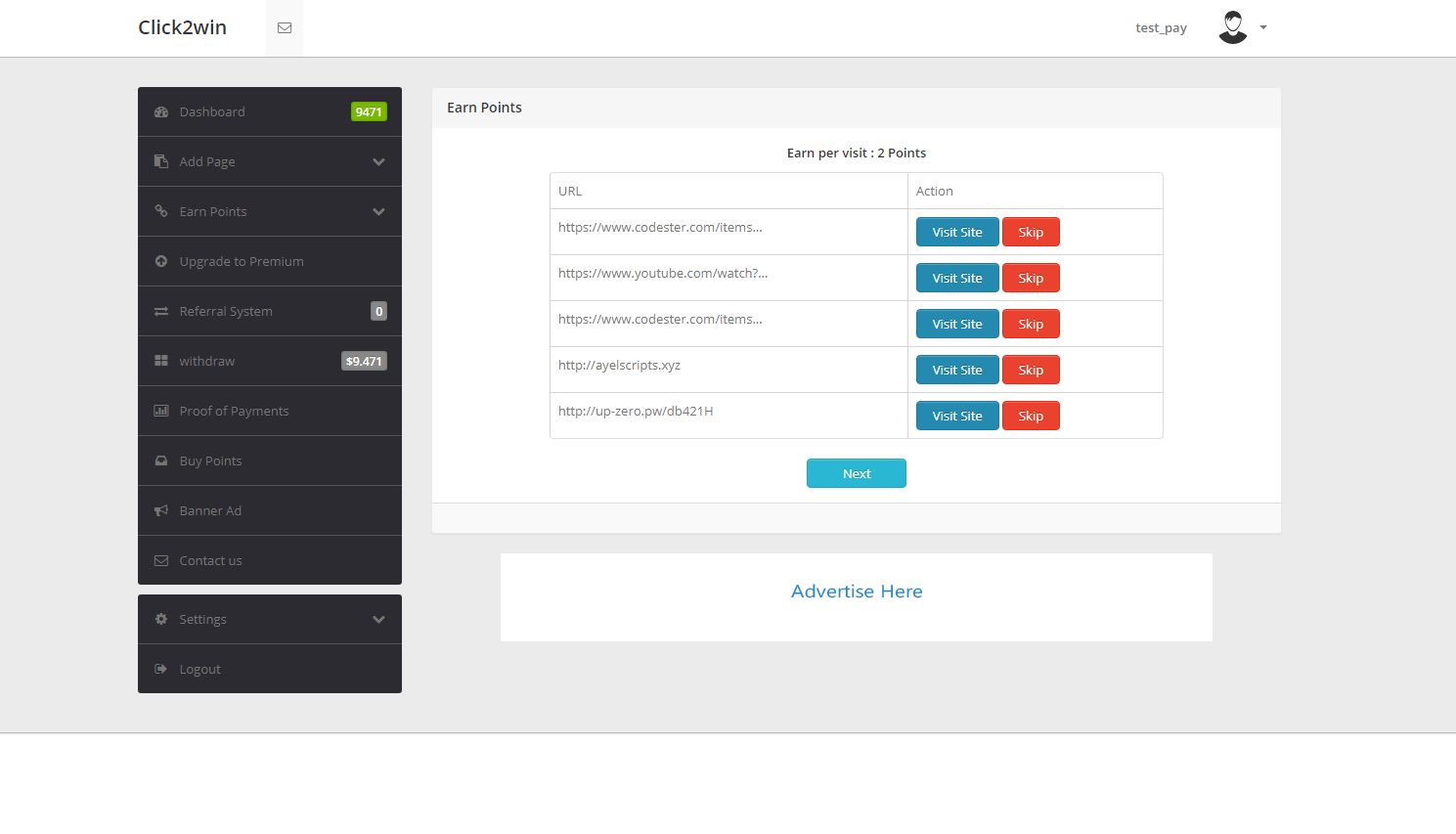Click the Referral System 0 badge

pos(378,312)
